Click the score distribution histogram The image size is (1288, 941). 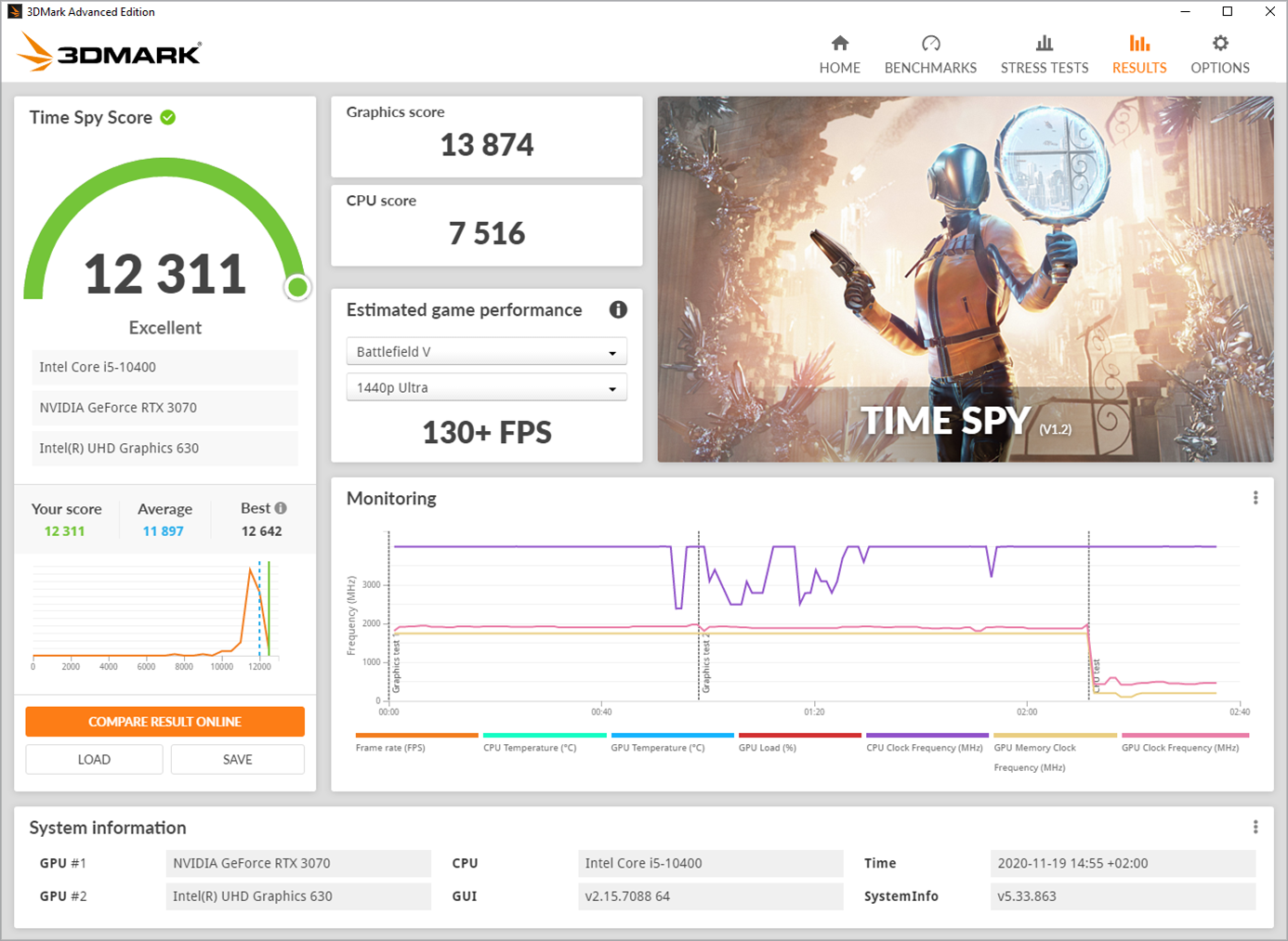click(x=153, y=613)
